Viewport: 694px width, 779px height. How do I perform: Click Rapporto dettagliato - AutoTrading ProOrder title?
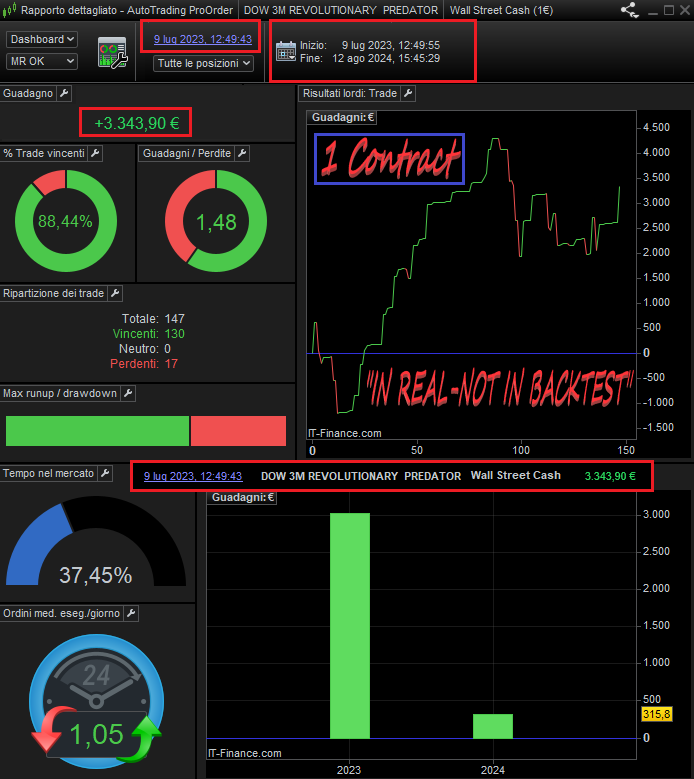(x=127, y=10)
